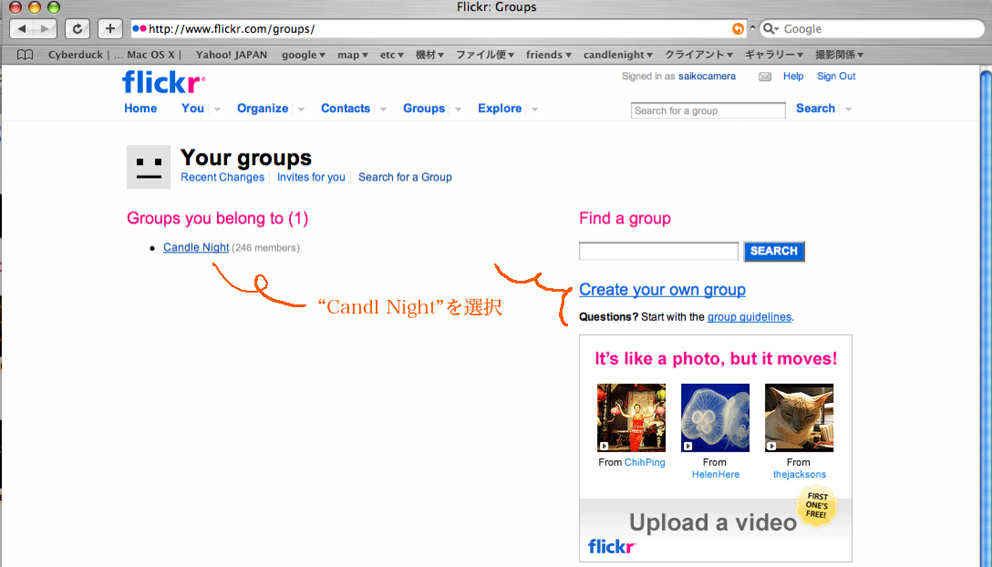
Task: Open the Cyberduck bookmark
Action: [75, 55]
